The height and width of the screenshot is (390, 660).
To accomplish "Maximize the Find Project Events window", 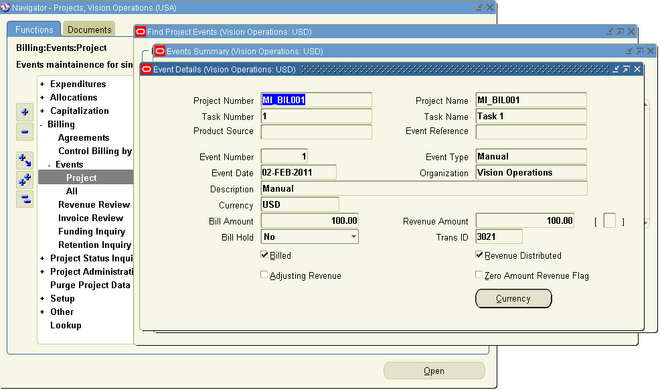I will [620, 32].
